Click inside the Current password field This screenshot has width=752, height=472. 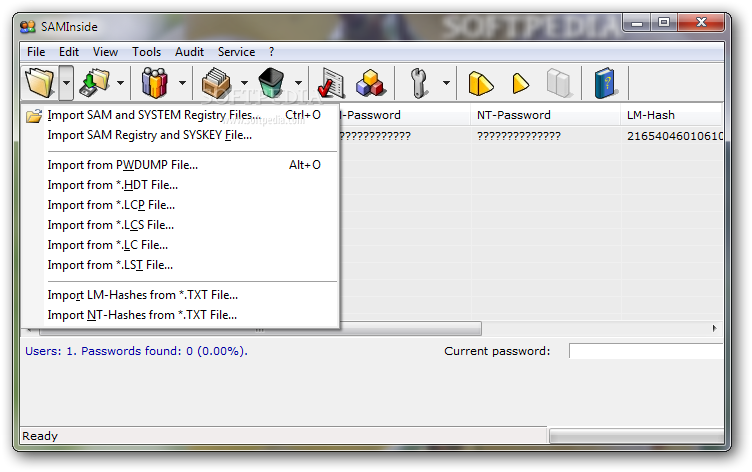[x=646, y=351]
